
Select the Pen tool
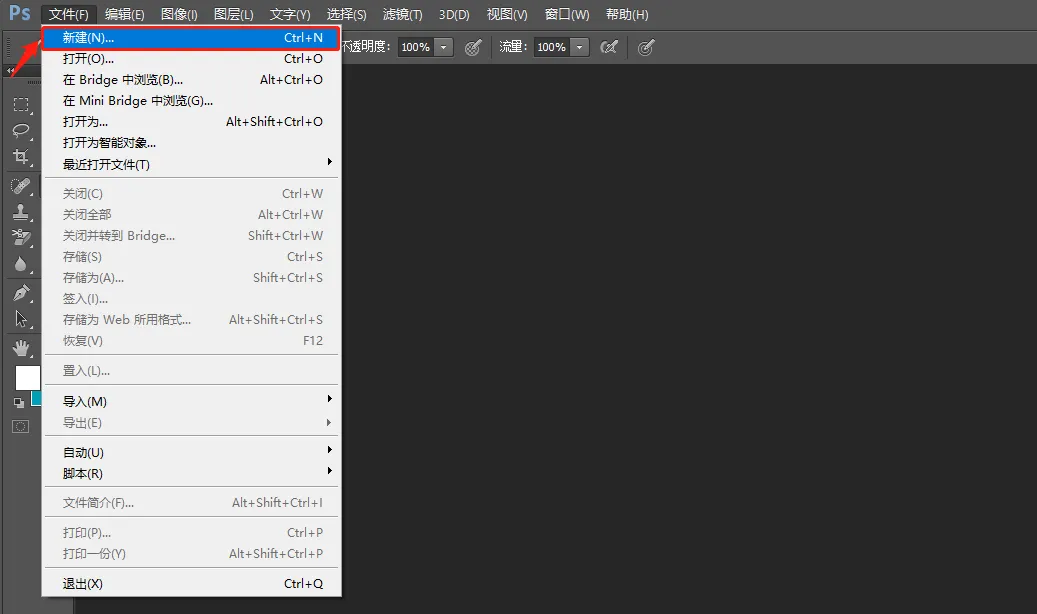pos(21,293)
